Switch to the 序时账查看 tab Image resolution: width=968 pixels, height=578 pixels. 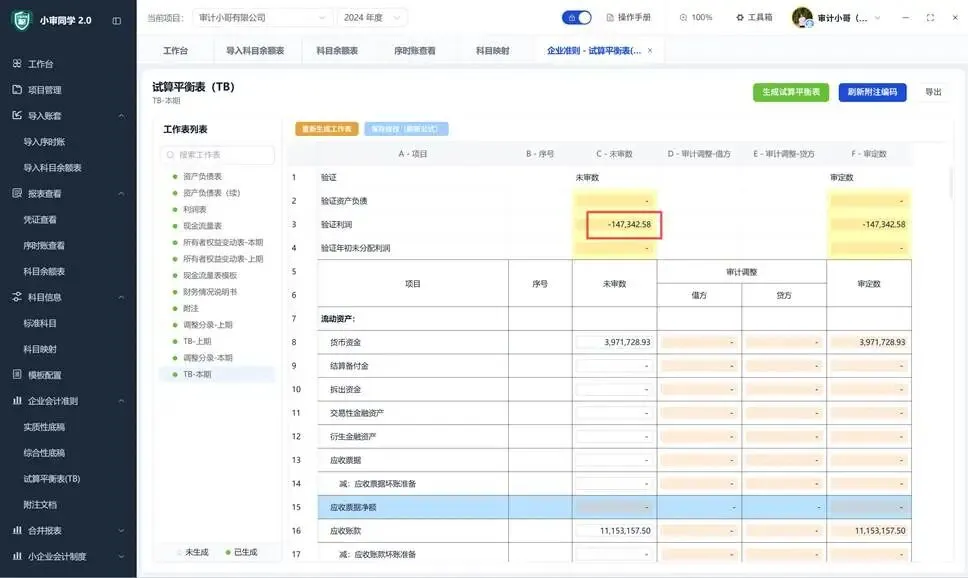point(415,51)
